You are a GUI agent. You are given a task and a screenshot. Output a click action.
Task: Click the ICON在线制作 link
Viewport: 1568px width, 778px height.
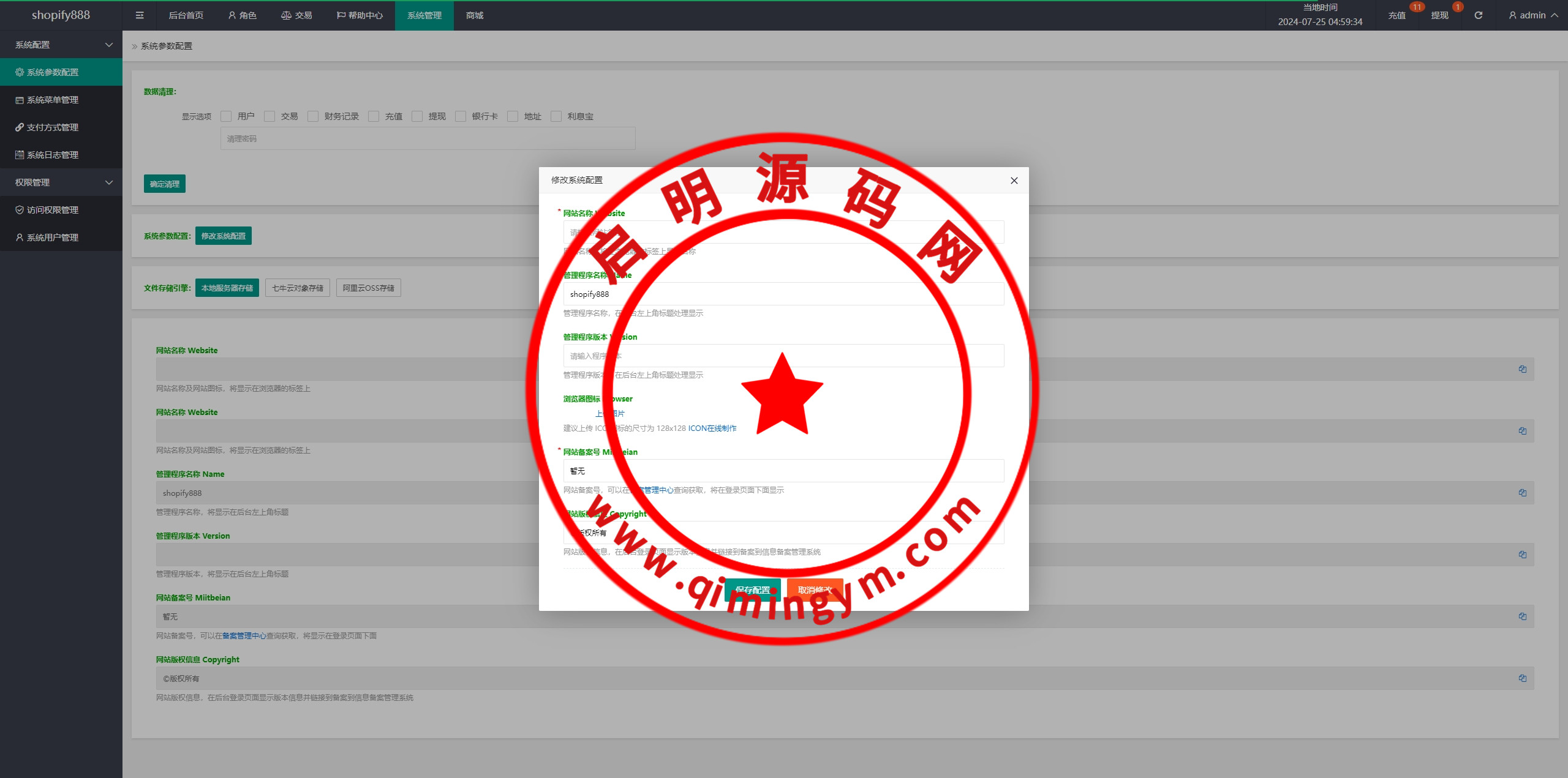tap(712, 428)
